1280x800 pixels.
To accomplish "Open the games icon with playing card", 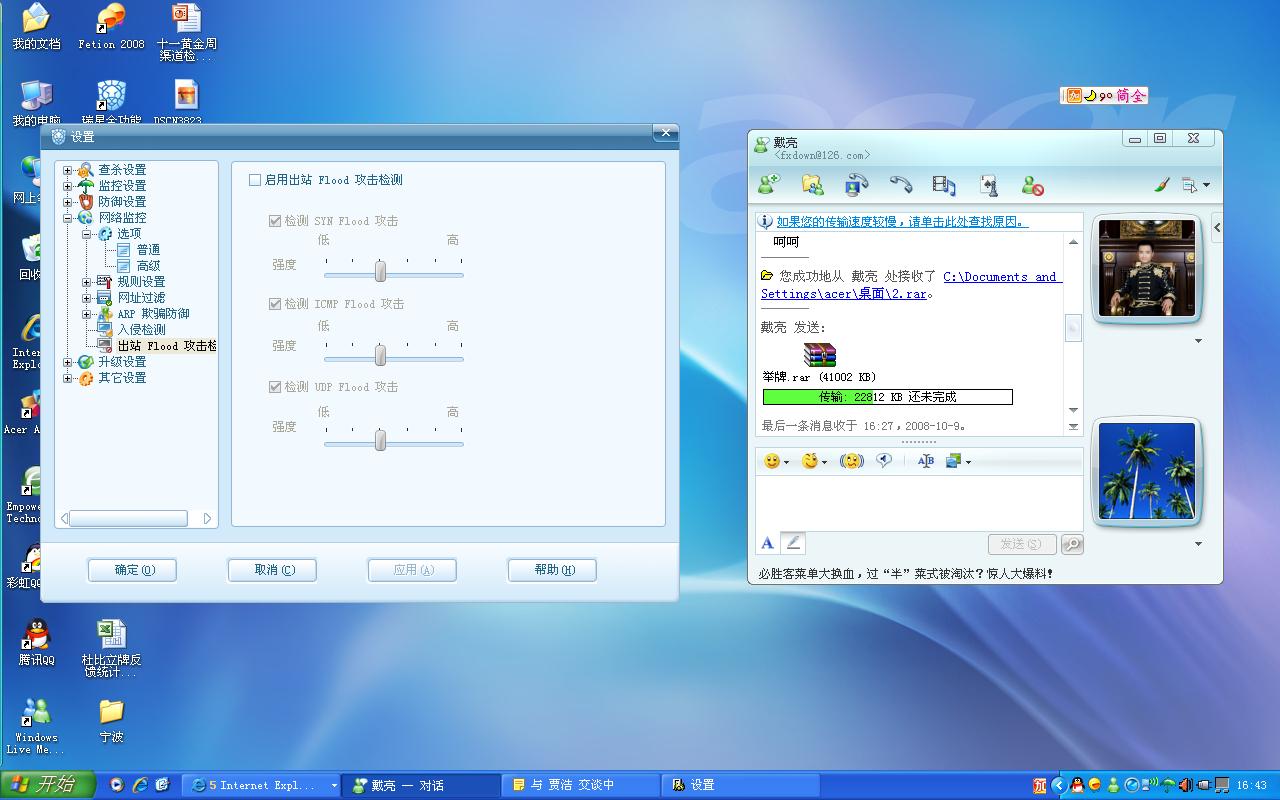I will tap(988, 185).
